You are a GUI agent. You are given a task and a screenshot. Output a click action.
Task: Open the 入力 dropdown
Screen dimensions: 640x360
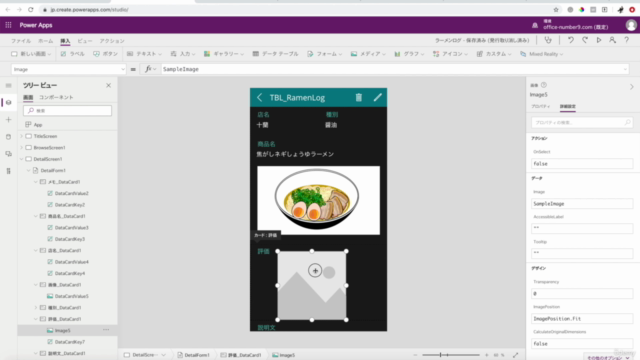tap(182, 54)
